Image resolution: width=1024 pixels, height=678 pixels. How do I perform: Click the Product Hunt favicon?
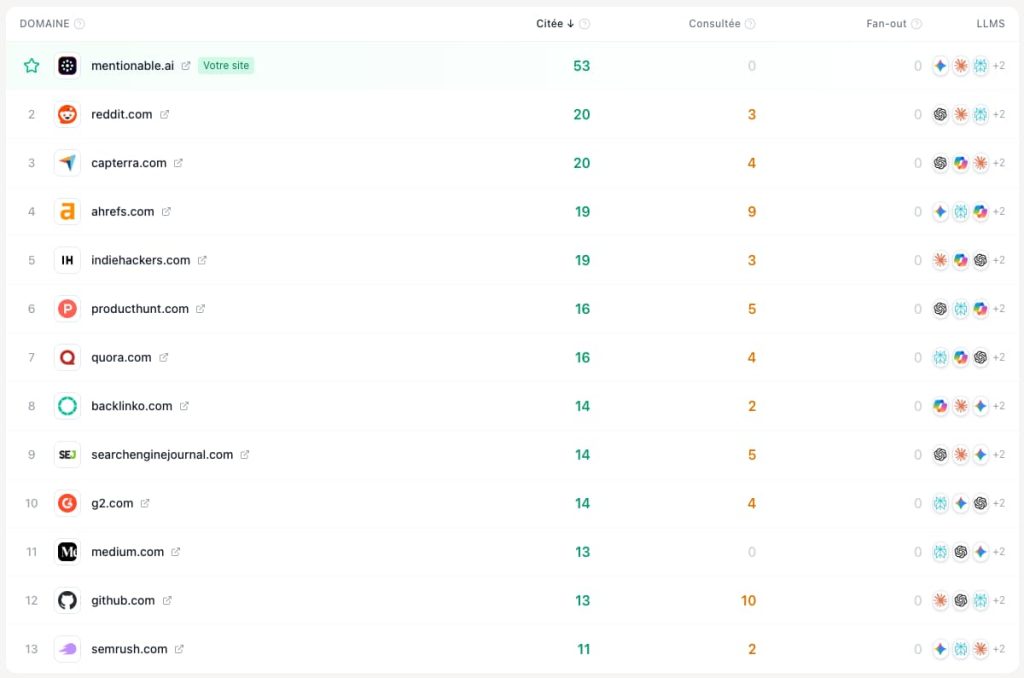(x=67, y=309)
